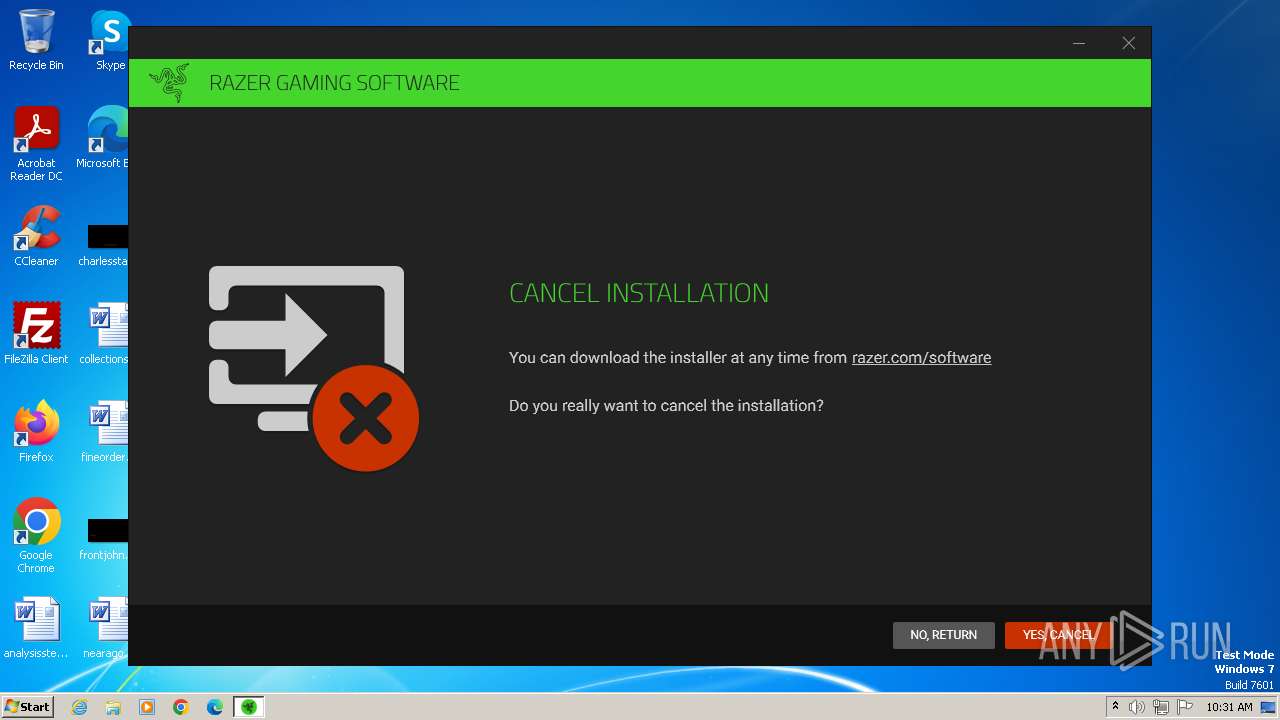Show hidden system tray icons
1280x720 pixels.
[1115, 707]
